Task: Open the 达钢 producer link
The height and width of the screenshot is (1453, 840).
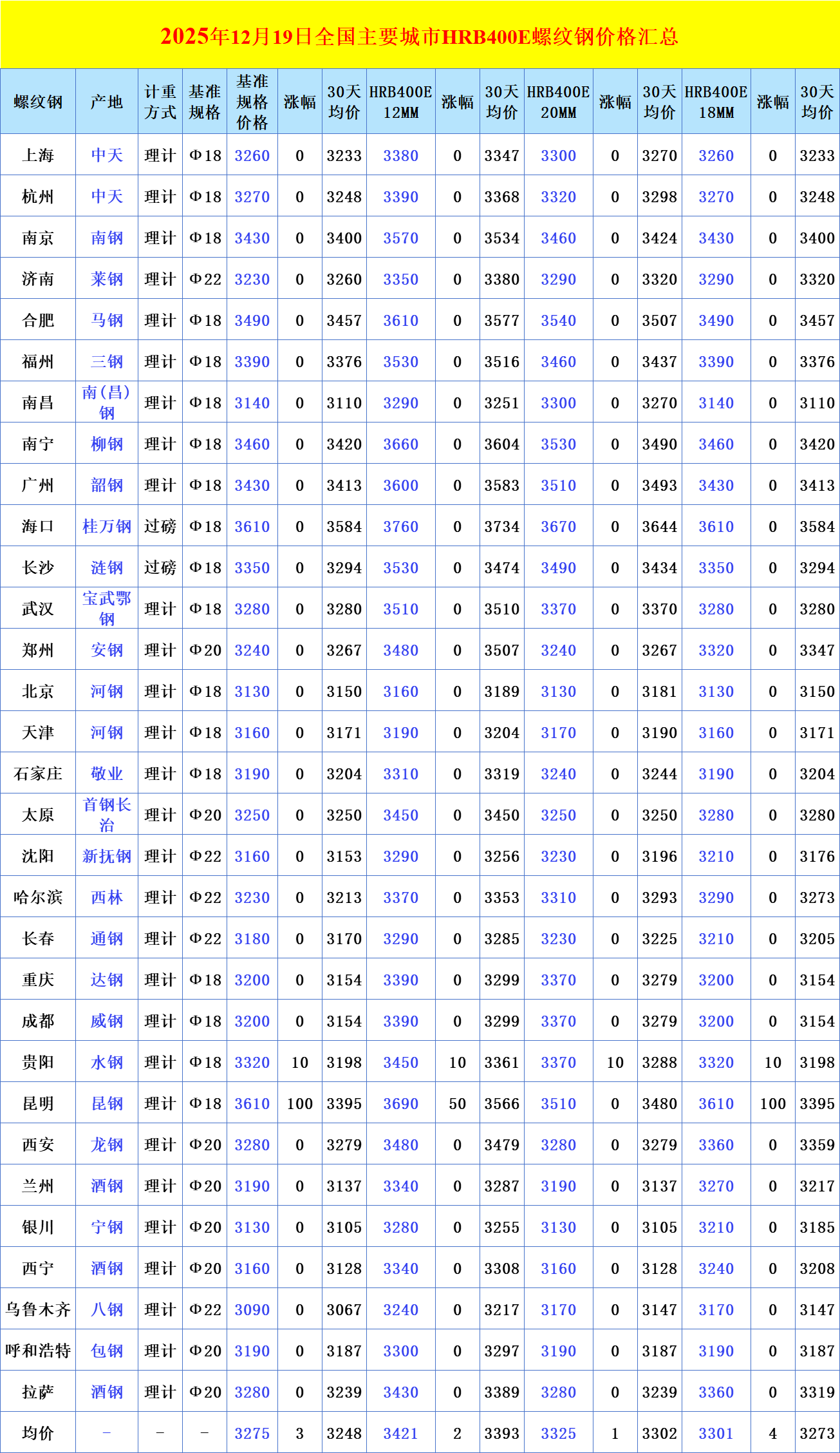Action: [x=107, y=980]
